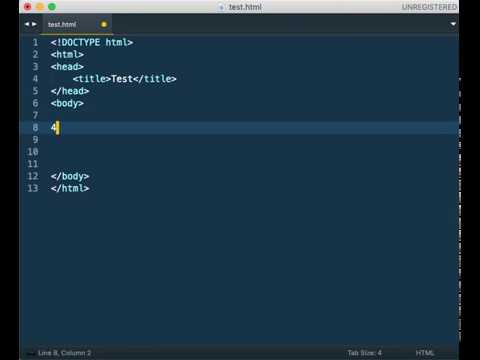This screenshot has height=360, width=480.
Task: Jump back with the left tab arrow
Action: [x=27, y=24]
